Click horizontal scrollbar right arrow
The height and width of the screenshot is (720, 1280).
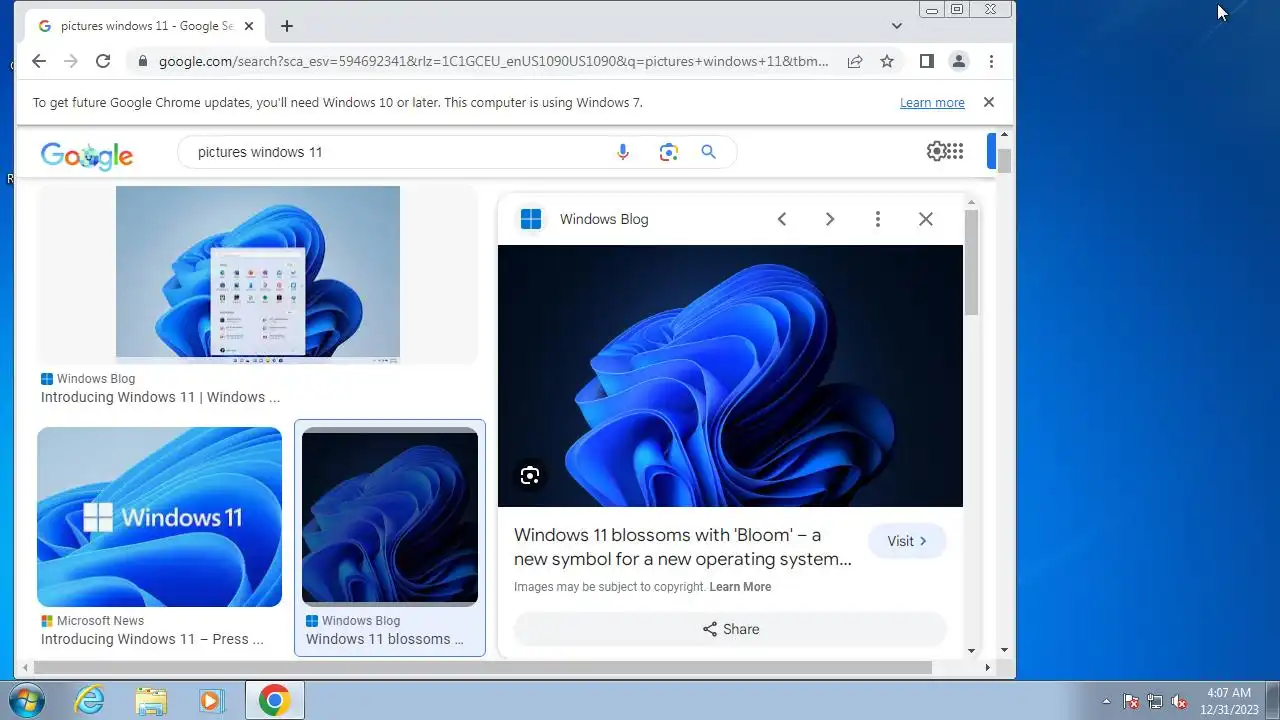pos(988,667)
